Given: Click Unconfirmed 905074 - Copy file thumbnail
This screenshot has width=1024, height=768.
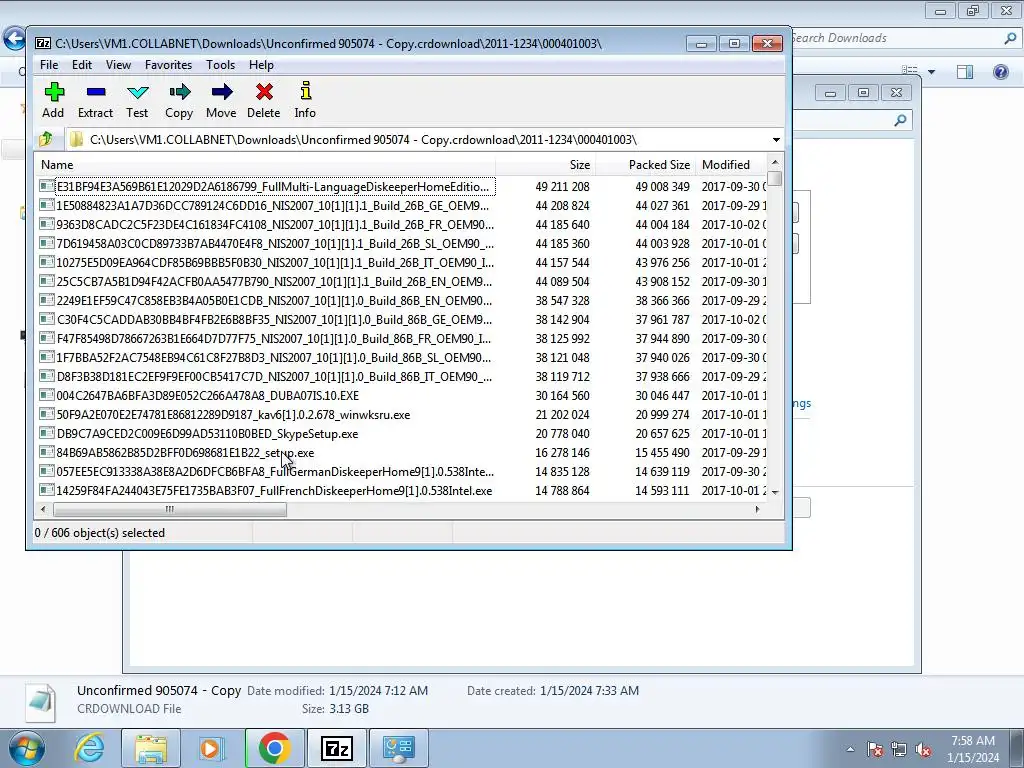Looking at the screenshot, I should point(40,702).
